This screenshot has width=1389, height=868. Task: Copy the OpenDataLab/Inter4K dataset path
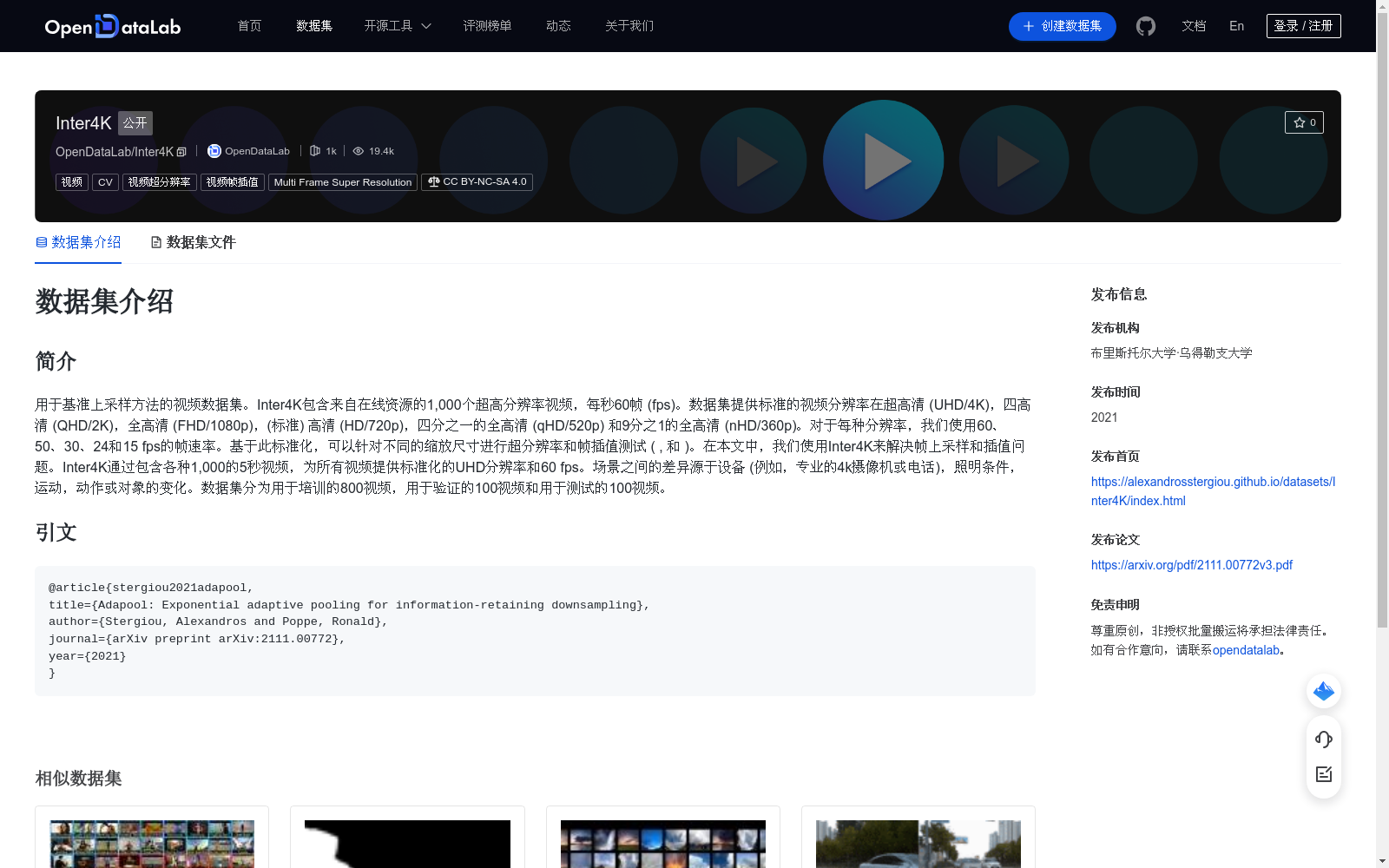click(181, 152)
